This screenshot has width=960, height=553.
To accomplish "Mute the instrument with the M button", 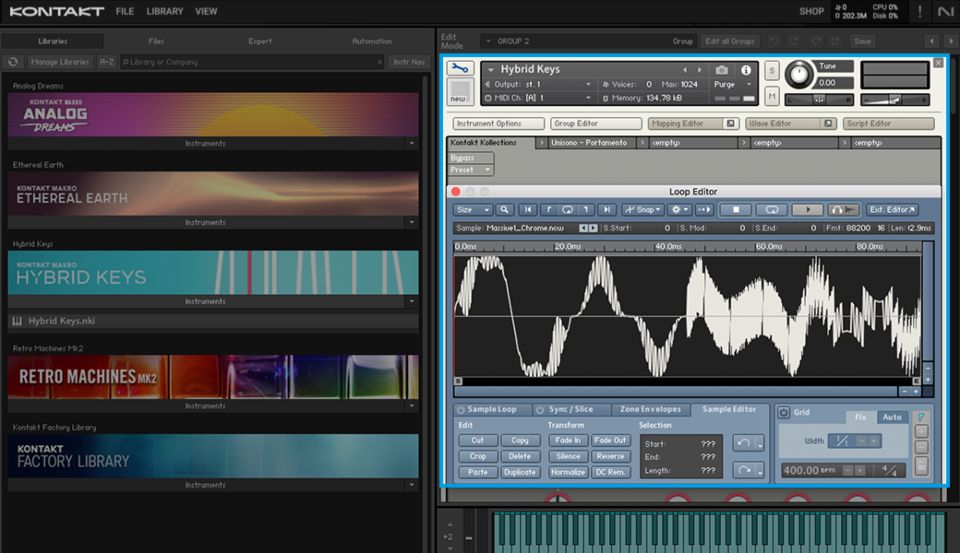I will 772,96.
